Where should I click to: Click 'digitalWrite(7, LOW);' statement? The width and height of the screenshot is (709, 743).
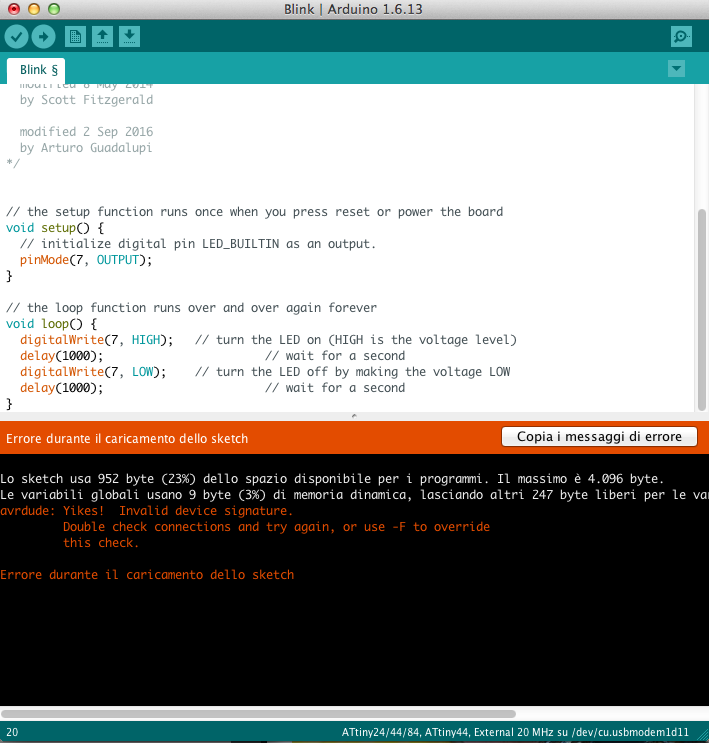[93, 372]
